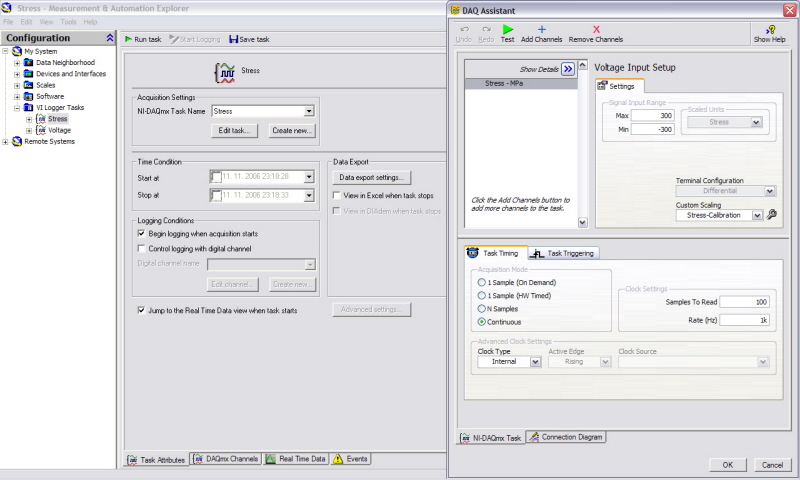Select the N Samples acquisition mode
Screen dimensions: 800x480
click(483, 309)
